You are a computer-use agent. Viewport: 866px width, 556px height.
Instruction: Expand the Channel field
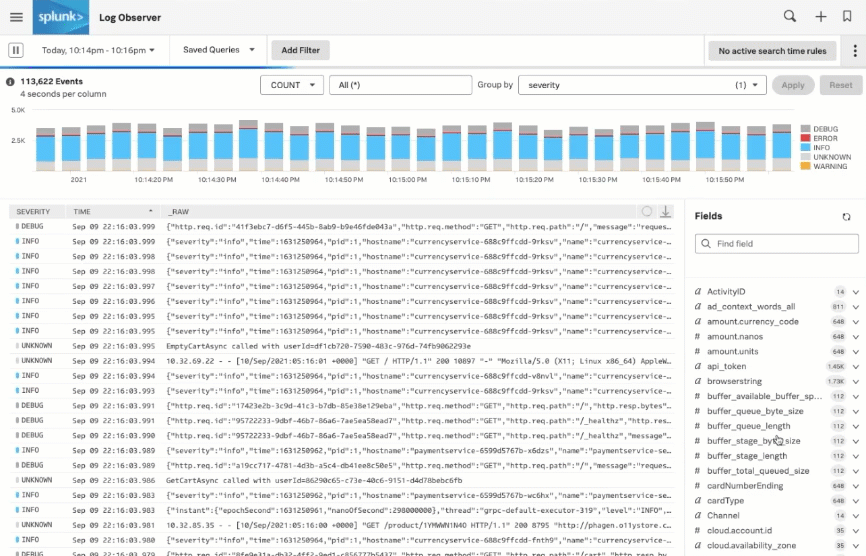[x=856, y=516]
